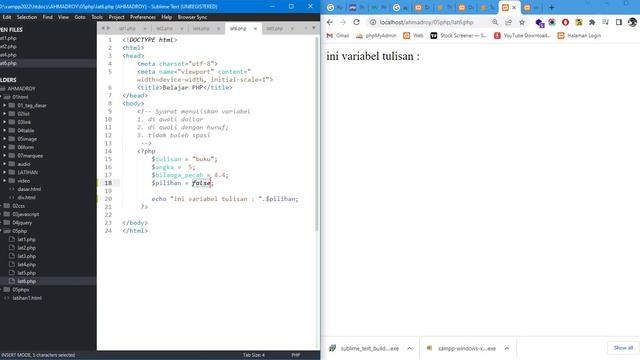The image size is (640, 360).
Task: Collapse the 05php folder
Action: pyautogui.click(x=1, y=231)
